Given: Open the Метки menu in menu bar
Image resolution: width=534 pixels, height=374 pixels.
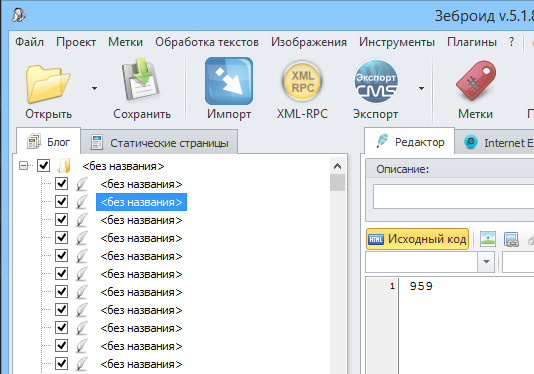Looking at the screenshot, I should (125, 42).
